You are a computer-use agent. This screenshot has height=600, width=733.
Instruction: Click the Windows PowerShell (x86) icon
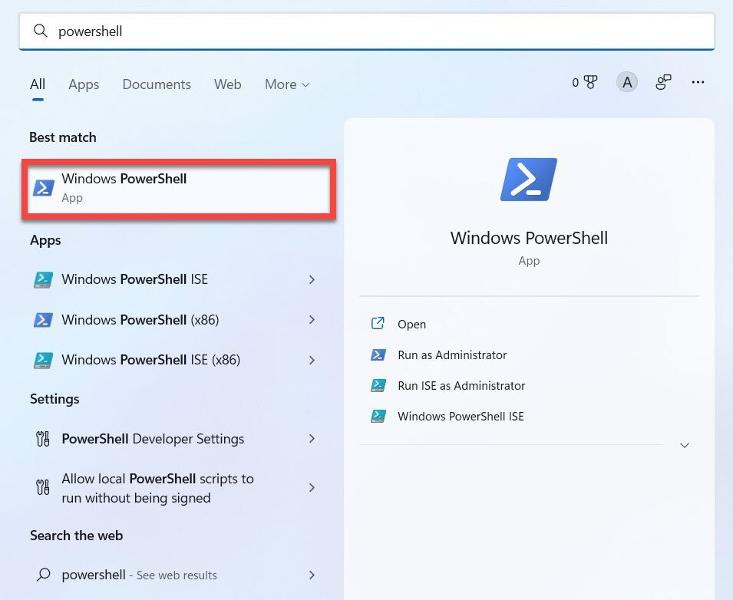(43, 320)
